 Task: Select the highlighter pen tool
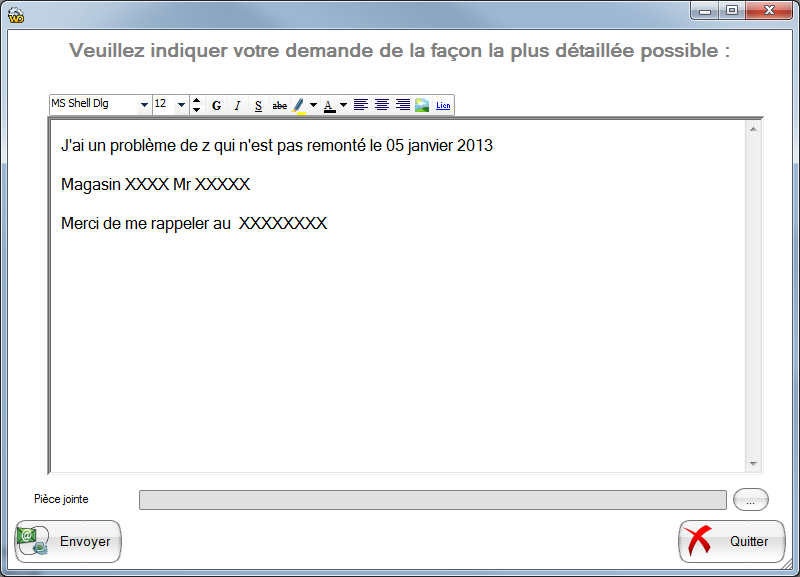(x=298, y=104)
